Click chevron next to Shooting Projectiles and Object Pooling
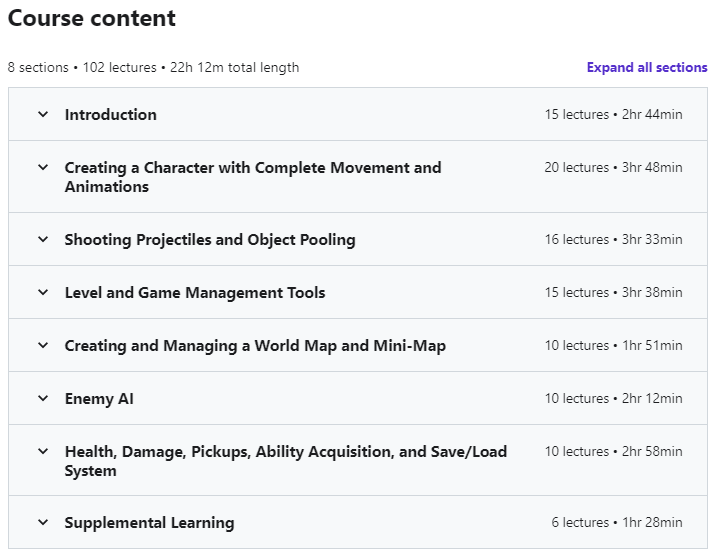This screenshot has width=715, height=558. 43,239
